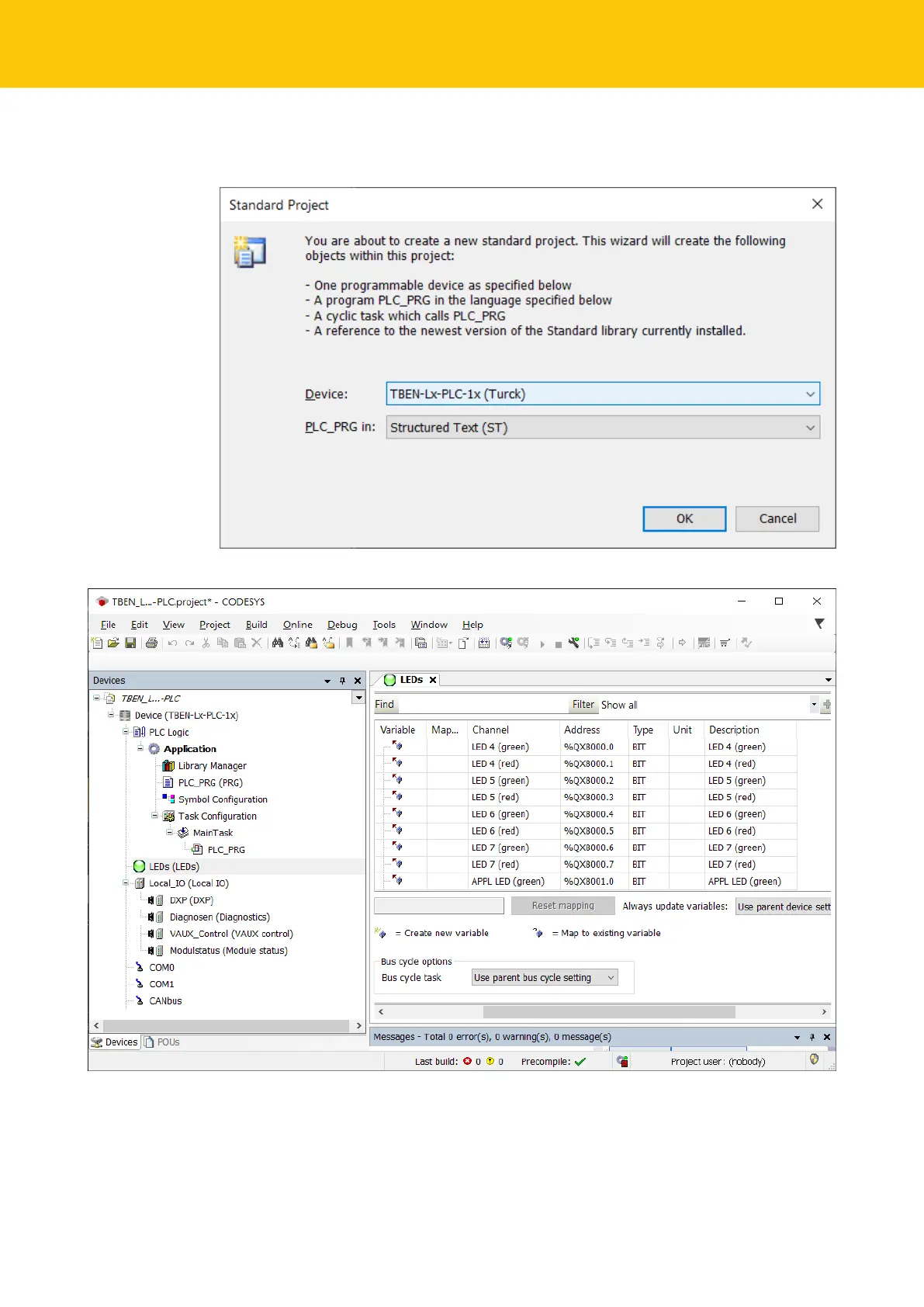The image size is (924, 1307).
Task: Click the Devices tree horizontal scrollbar
Action: (x=227, y=1026)
